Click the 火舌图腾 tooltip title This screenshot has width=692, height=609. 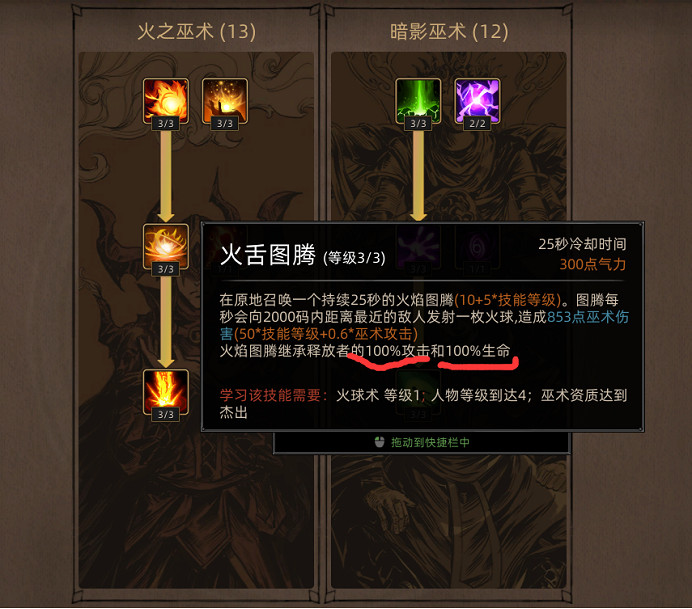pos(268,255)
